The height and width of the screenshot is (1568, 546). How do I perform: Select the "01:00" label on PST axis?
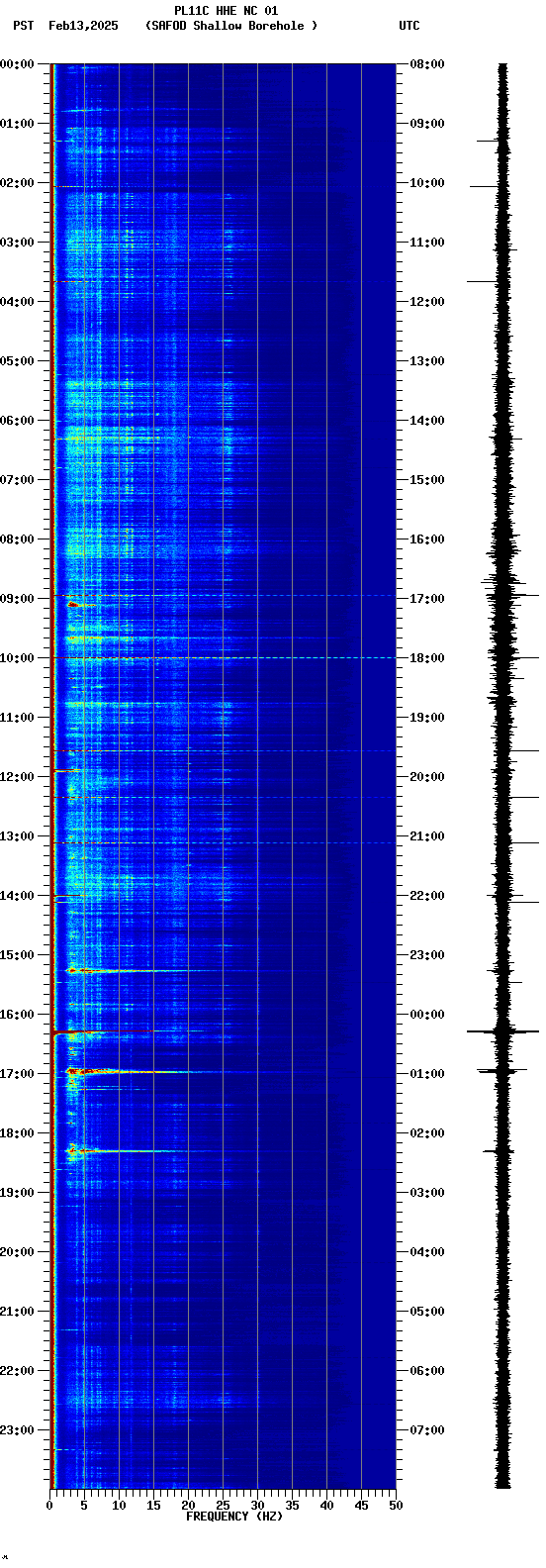(x=17, y=124)
